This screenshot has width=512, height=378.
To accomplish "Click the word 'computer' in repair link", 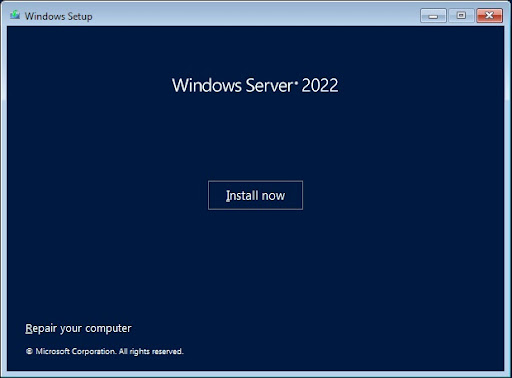I will 108,329.
